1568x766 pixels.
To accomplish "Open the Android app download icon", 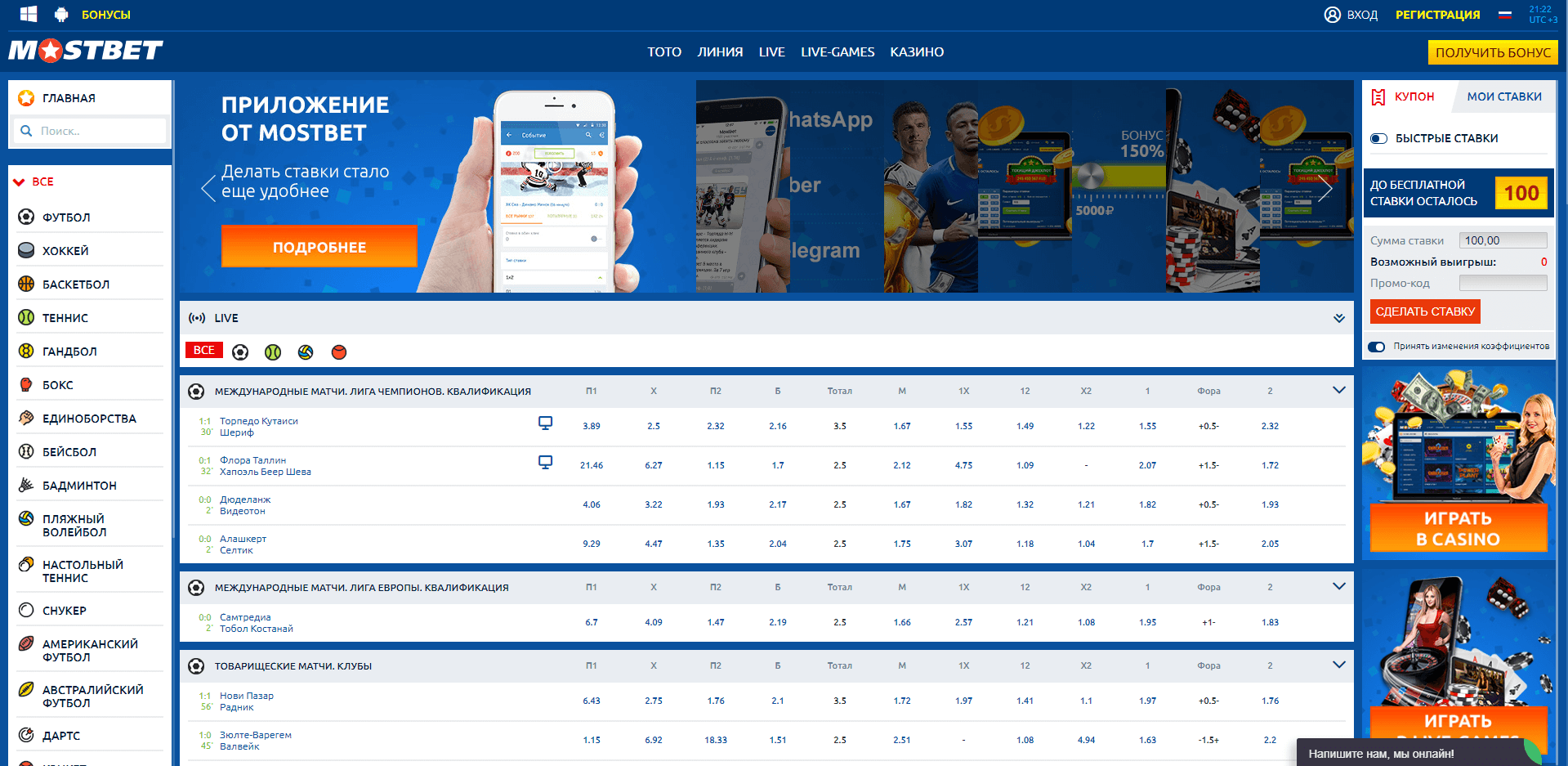I will (x=61, y=14).
